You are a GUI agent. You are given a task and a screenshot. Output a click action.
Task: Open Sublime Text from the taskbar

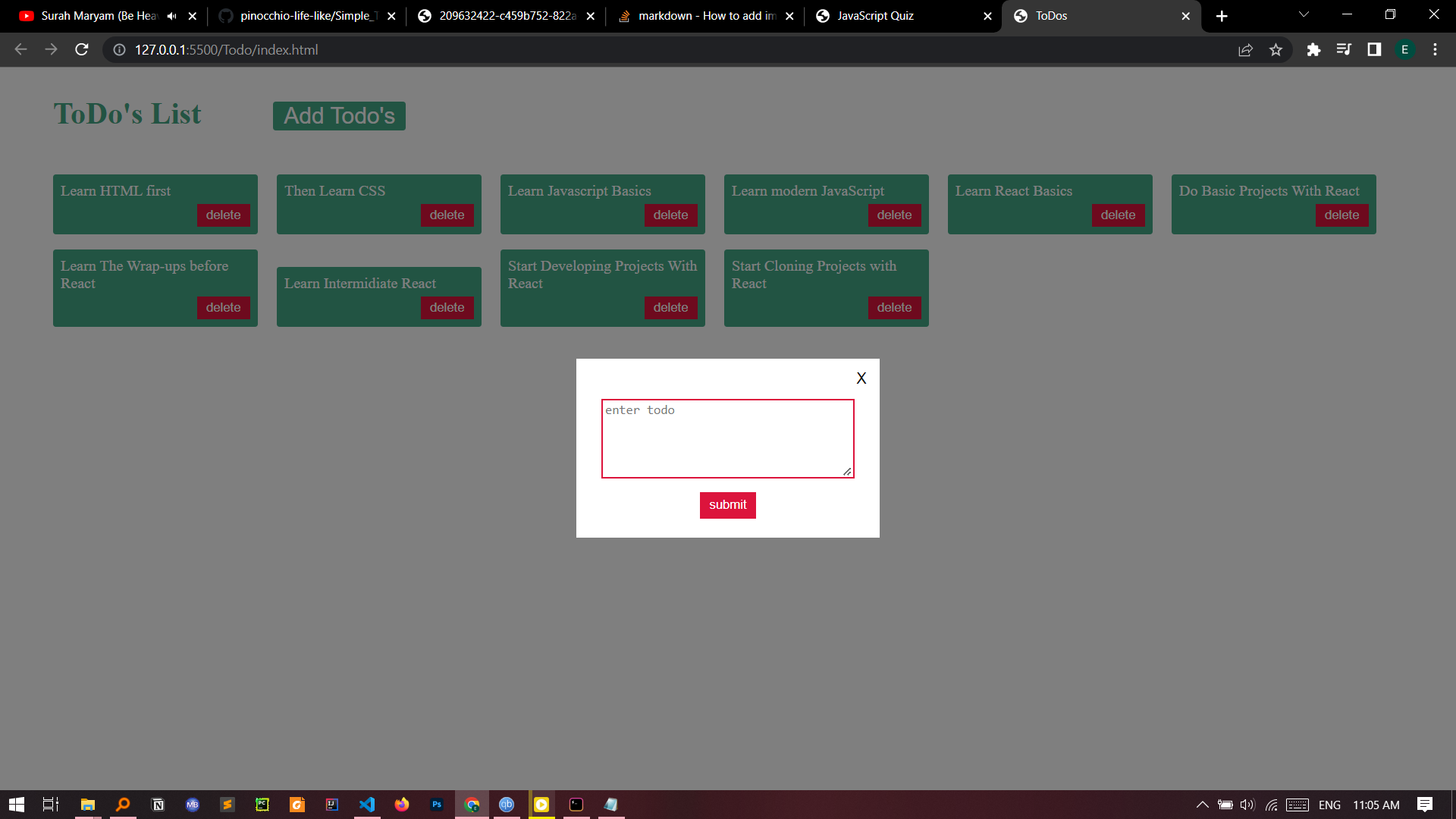pyautogui.click(x=227, y=805)
